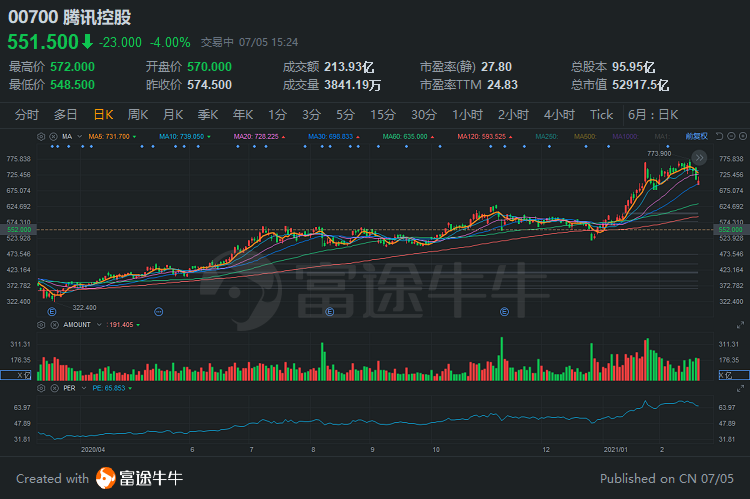Select the 周K weekly tab

[138, 115]
